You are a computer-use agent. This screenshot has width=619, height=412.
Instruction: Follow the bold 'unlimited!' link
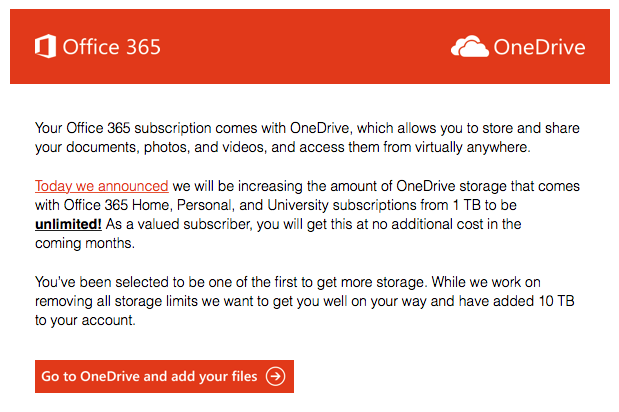(x=68, y=224)
